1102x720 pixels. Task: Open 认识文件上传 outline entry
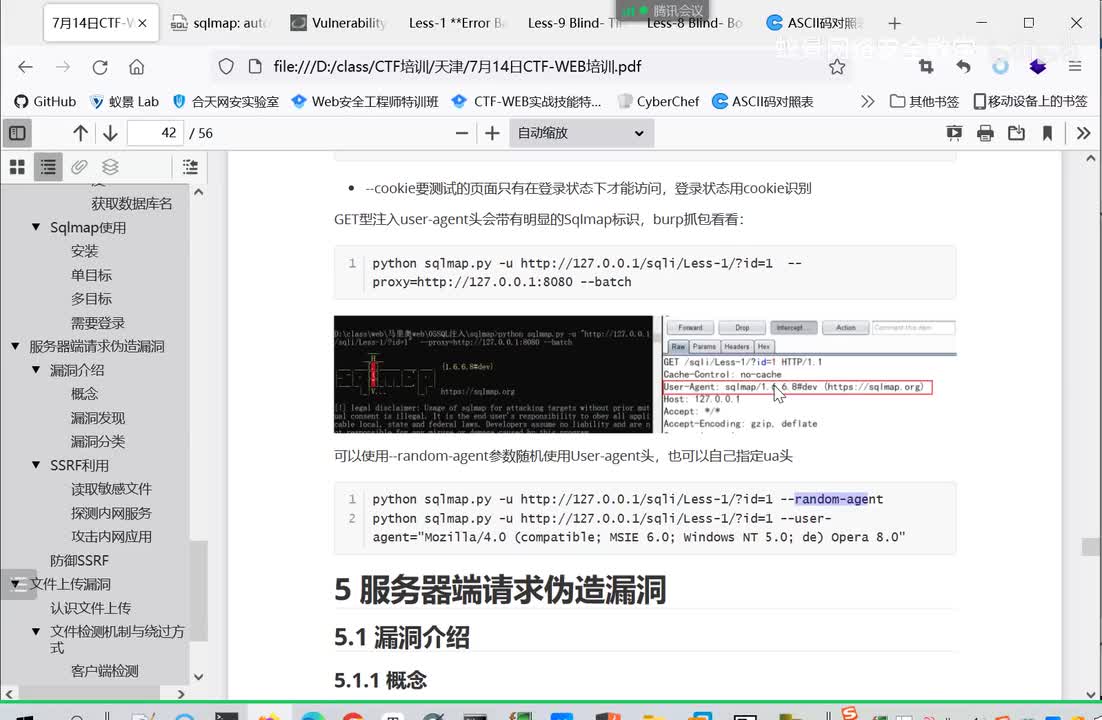91,608
